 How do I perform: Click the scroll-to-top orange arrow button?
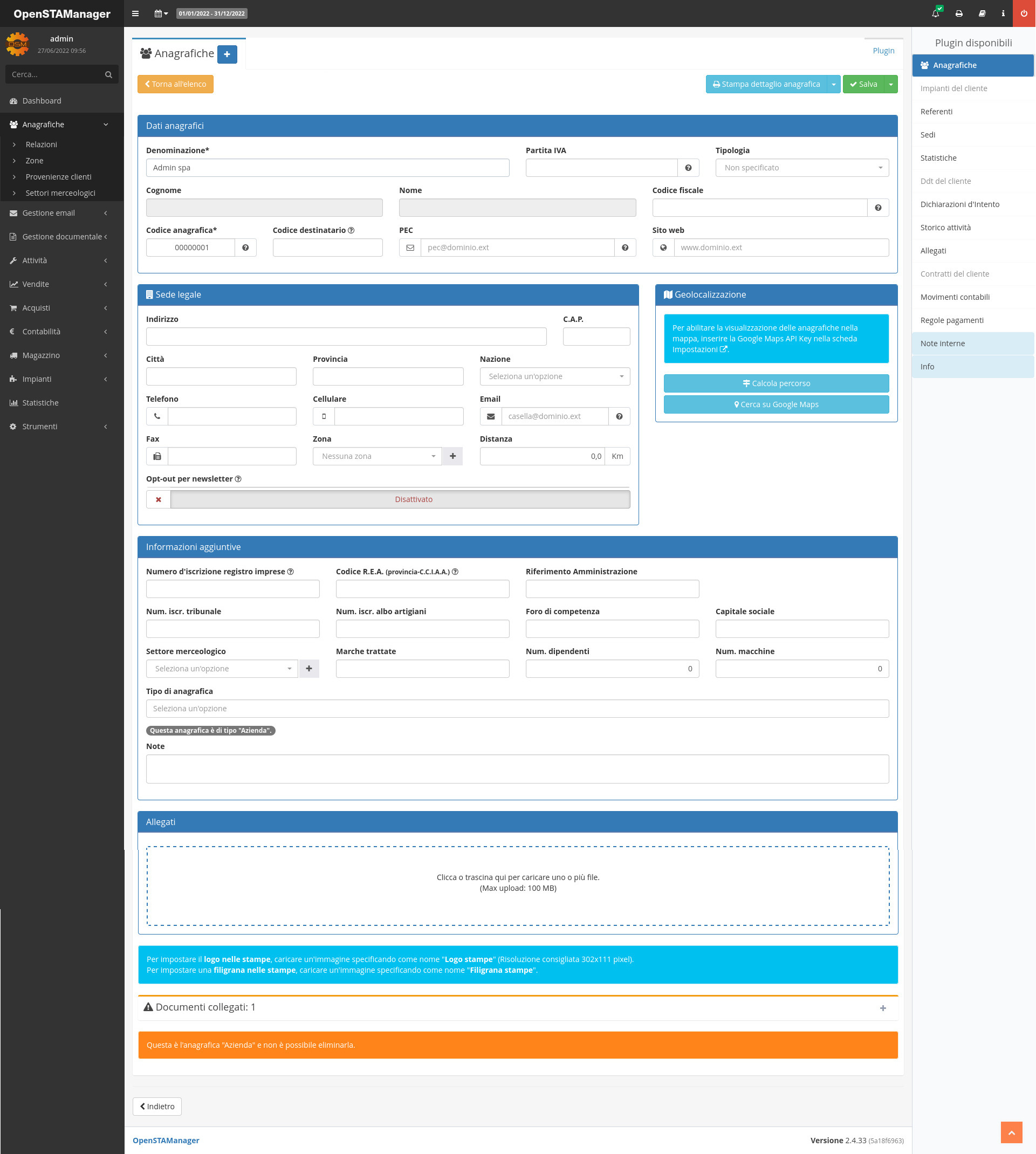tap(1011, 1132)
